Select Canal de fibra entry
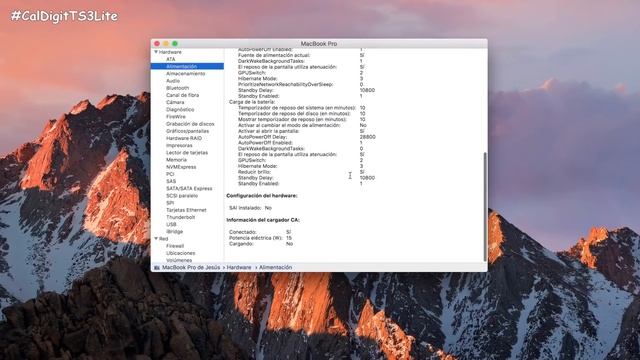The image size is (640, 360). (182, 95)
